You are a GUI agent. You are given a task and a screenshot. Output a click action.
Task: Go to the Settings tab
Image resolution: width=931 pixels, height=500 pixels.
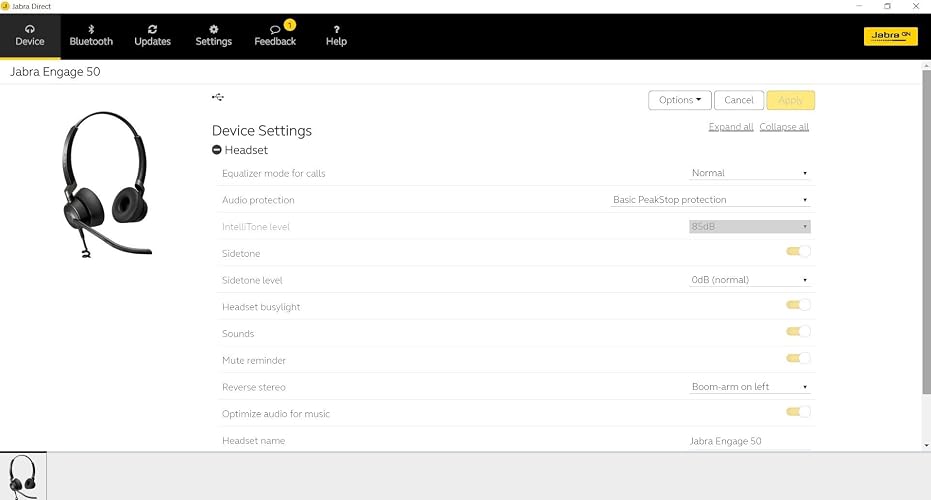214,36
